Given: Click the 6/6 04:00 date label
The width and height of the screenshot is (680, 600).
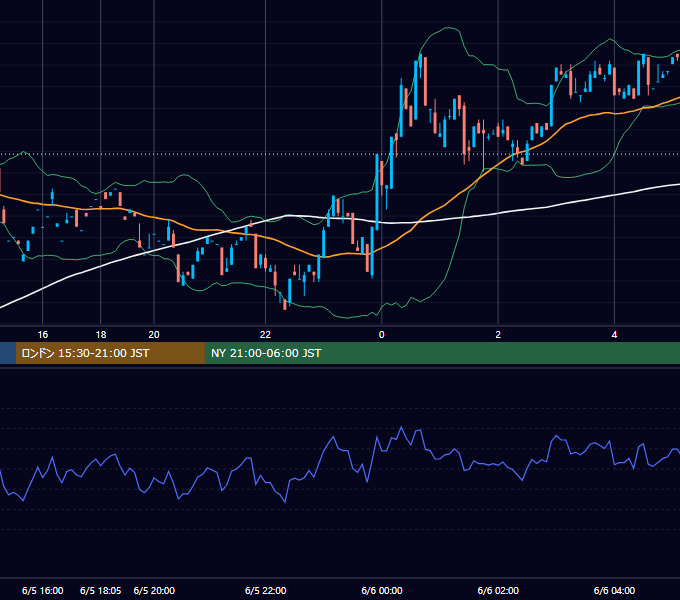Looking at the screenshot, I should coord(614,590).
